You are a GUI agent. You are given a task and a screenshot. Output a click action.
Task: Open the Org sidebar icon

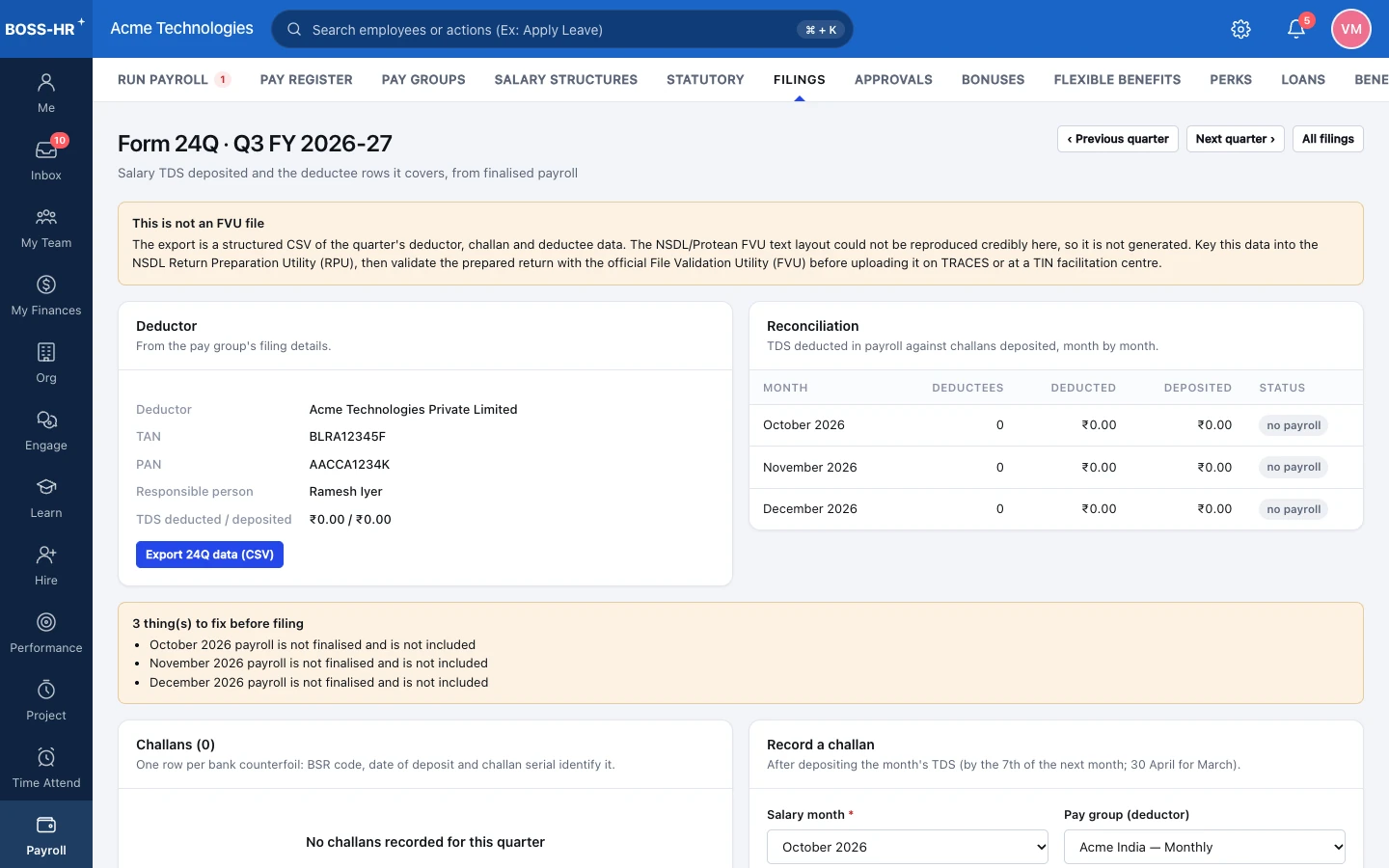click(x=46, y=363)
